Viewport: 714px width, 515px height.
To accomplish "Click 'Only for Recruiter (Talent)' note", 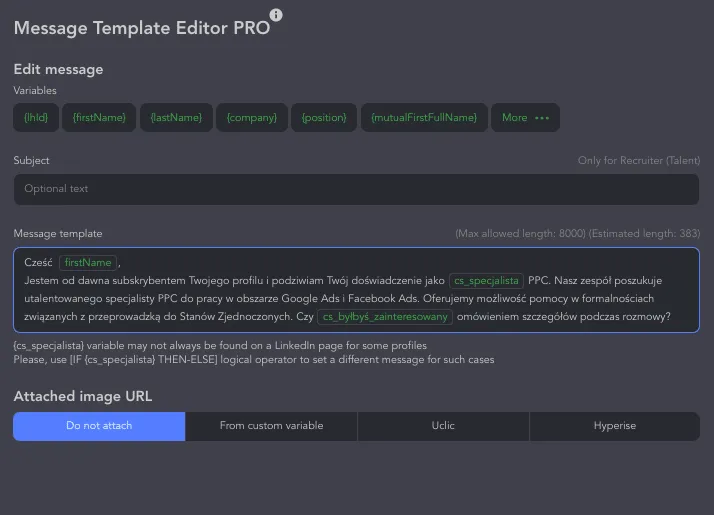I will pyautogui.click(x=639, y=161).
